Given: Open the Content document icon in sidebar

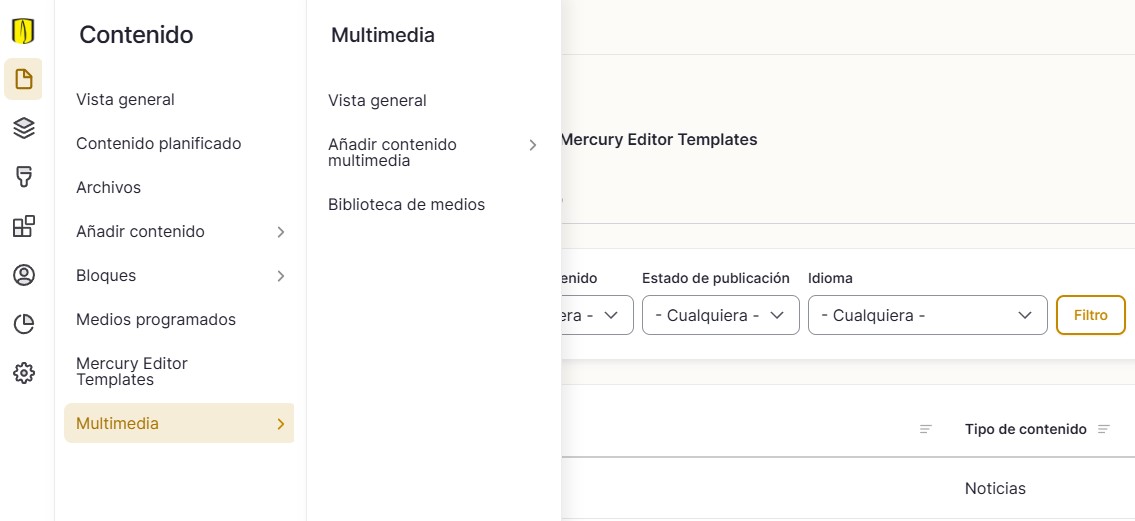Looking at the screenshot, I should (x=23, y=79).
